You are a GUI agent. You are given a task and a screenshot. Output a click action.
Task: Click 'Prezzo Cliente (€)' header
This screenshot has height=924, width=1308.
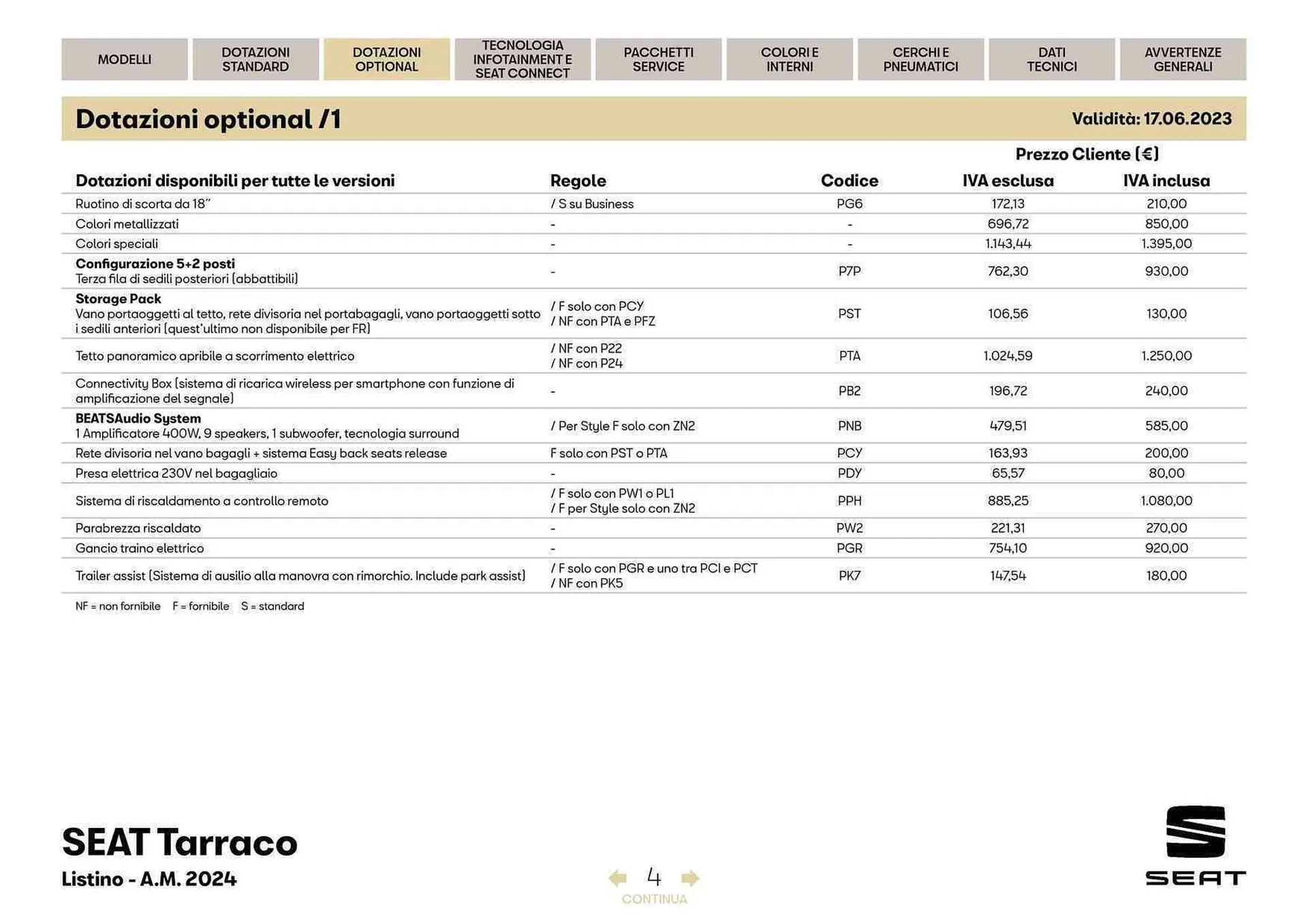(1087, 155)
